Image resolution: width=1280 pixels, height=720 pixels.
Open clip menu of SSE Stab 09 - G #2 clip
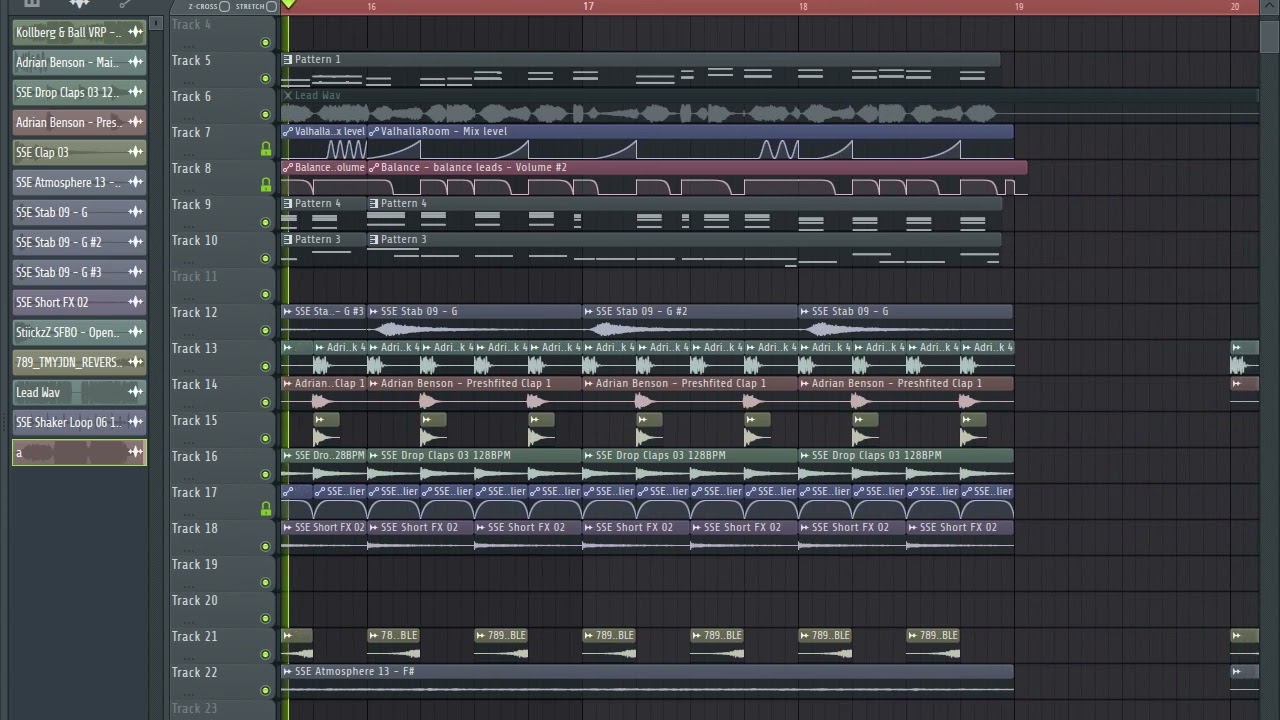coord(589,311)
